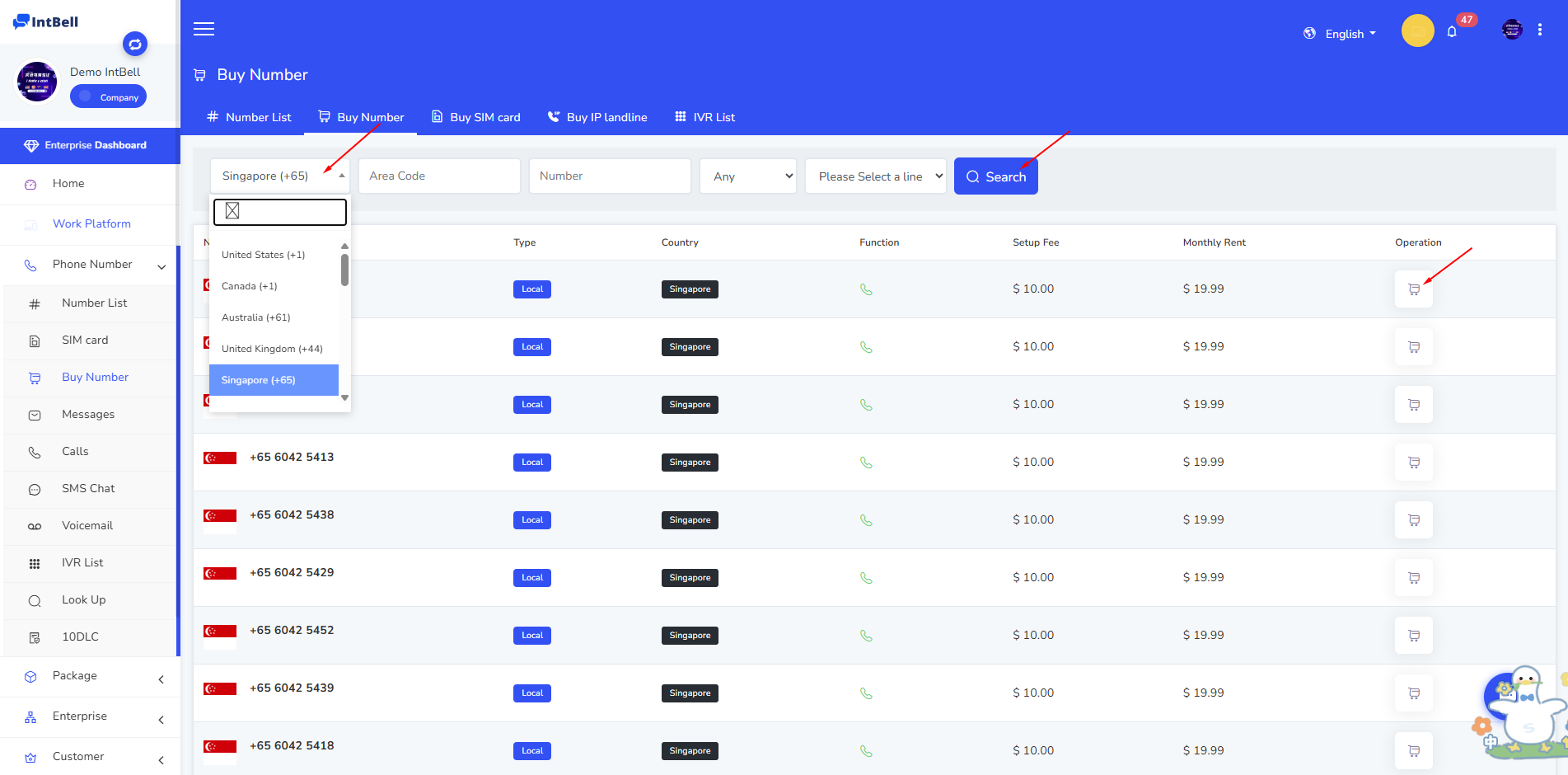
Task: Click the Area Code input field
Action: click(x=439, y=176)
